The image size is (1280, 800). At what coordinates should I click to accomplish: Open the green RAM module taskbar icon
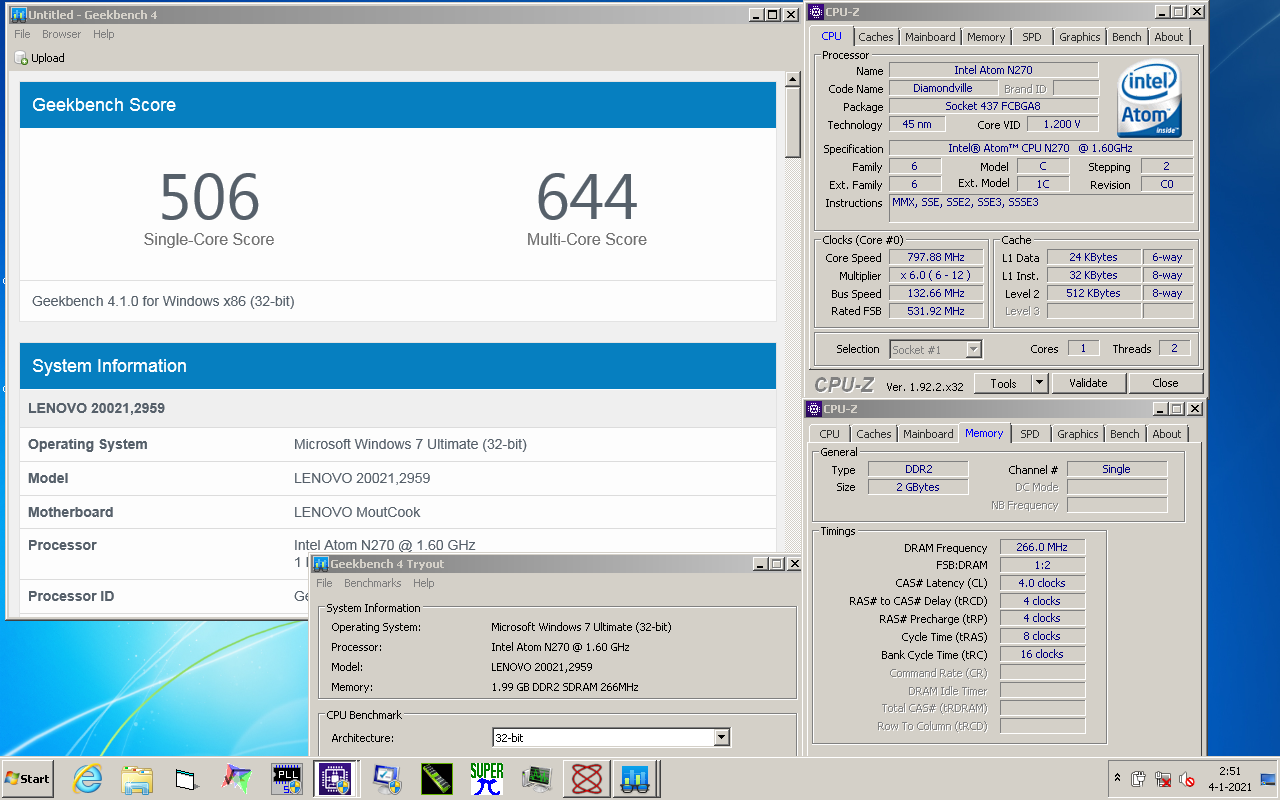click(x=437, y=778)
